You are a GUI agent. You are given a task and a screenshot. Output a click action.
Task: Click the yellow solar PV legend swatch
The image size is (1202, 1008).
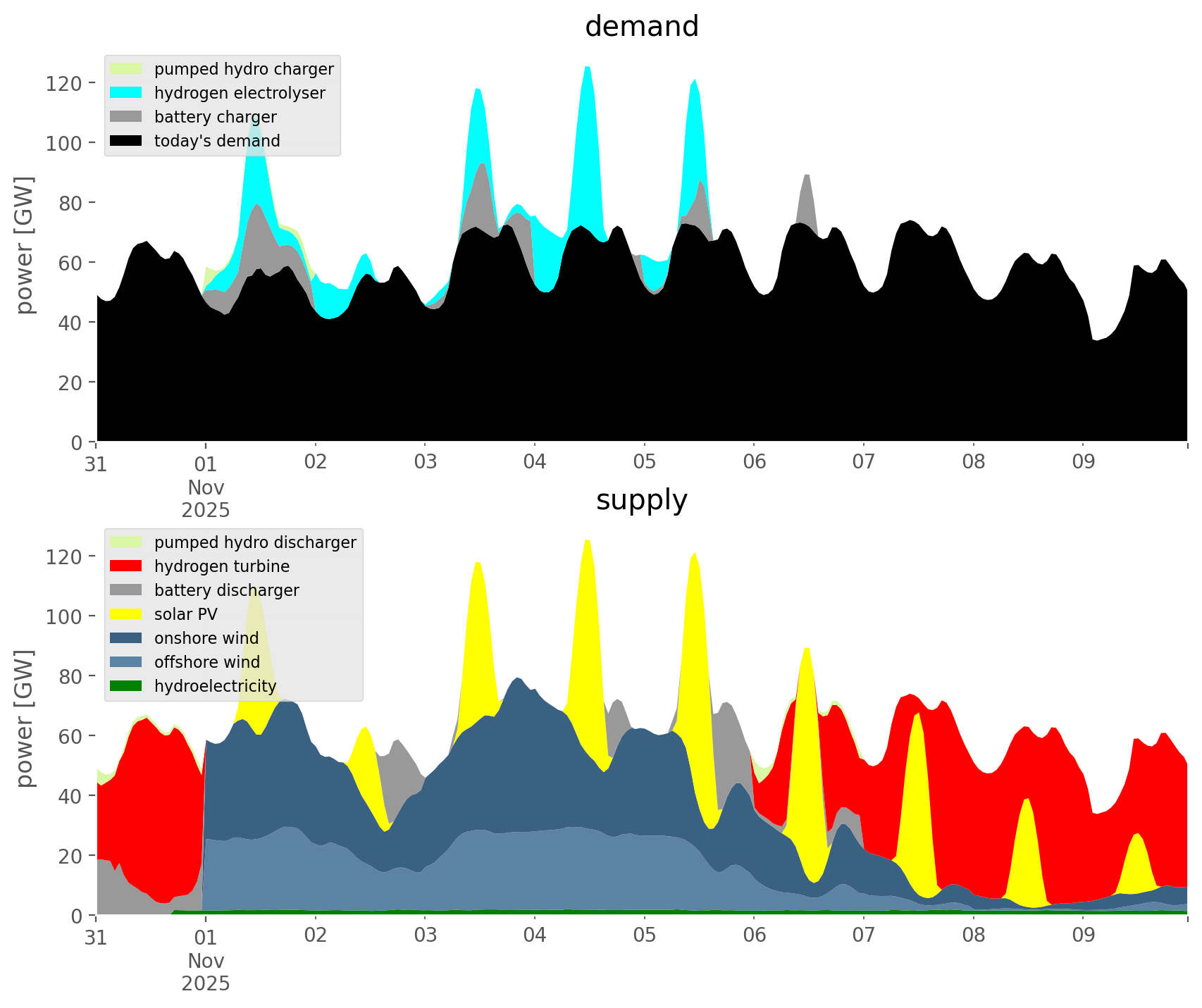[x=126, y=614]
